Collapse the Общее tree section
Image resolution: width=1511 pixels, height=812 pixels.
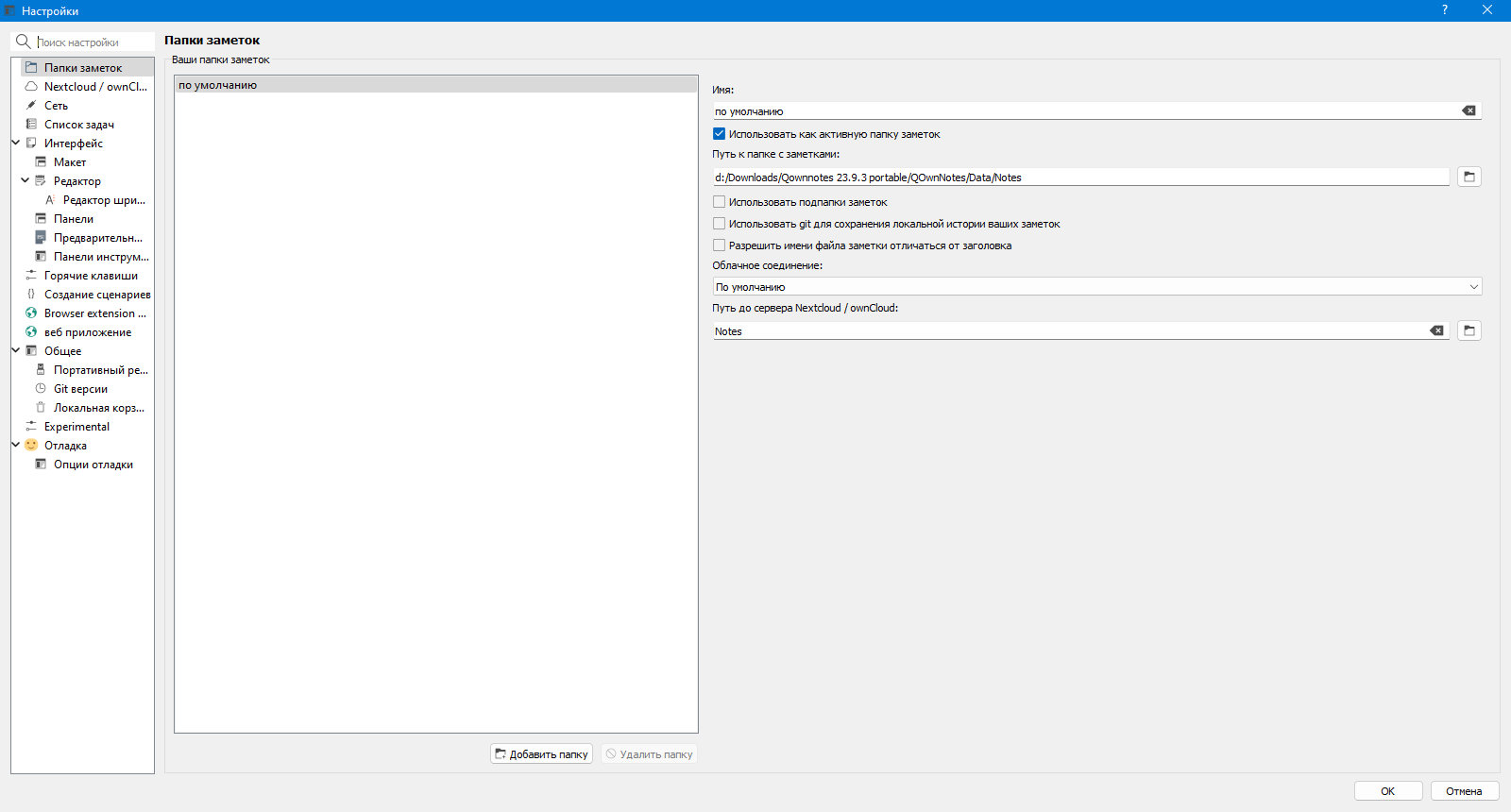pos(16,350)
